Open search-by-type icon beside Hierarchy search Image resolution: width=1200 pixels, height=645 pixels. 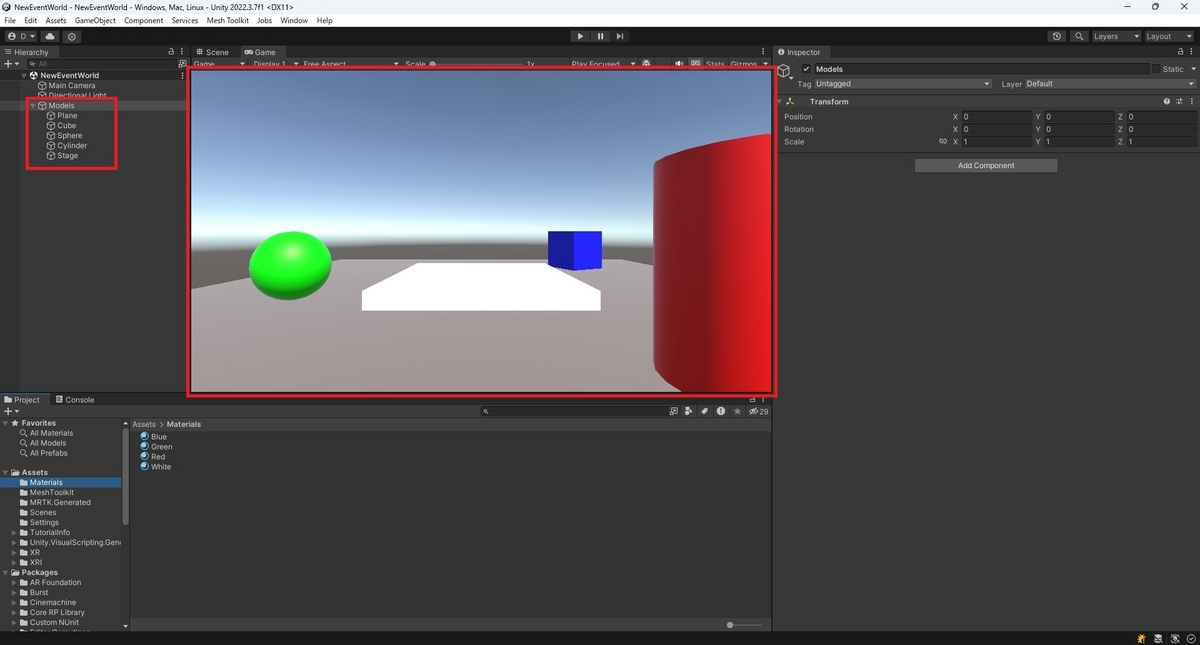click(x=182, y=63)
